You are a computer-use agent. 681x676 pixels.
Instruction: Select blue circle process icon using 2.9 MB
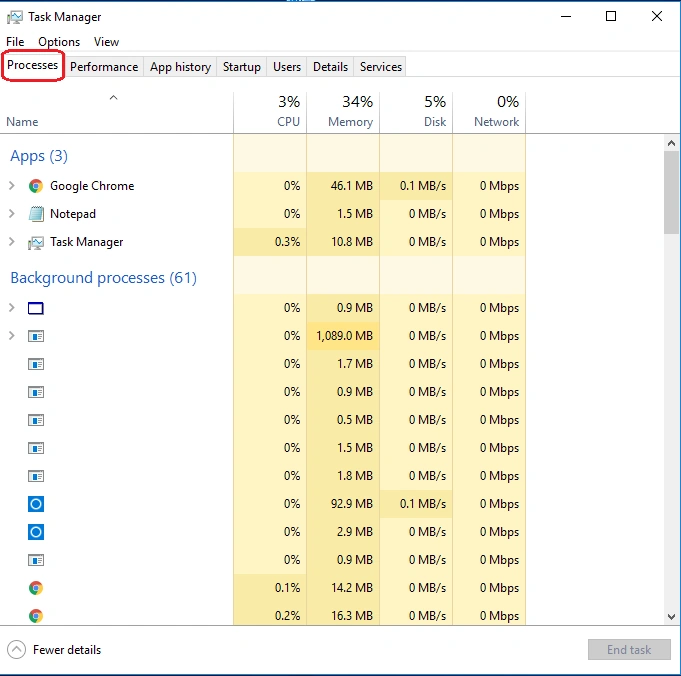coord(36,532)
